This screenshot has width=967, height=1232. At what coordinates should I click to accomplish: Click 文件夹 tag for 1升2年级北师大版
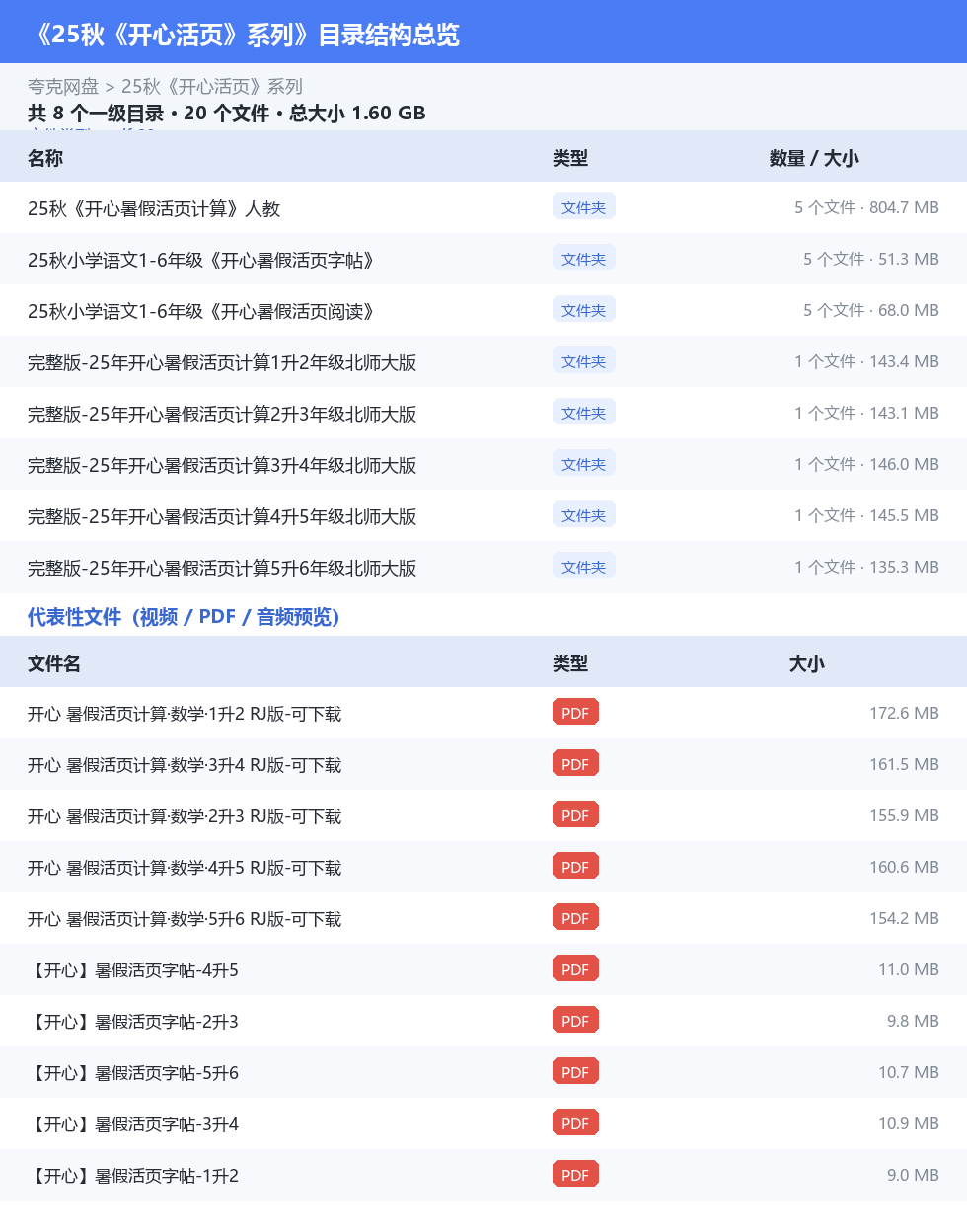(584, 360)
